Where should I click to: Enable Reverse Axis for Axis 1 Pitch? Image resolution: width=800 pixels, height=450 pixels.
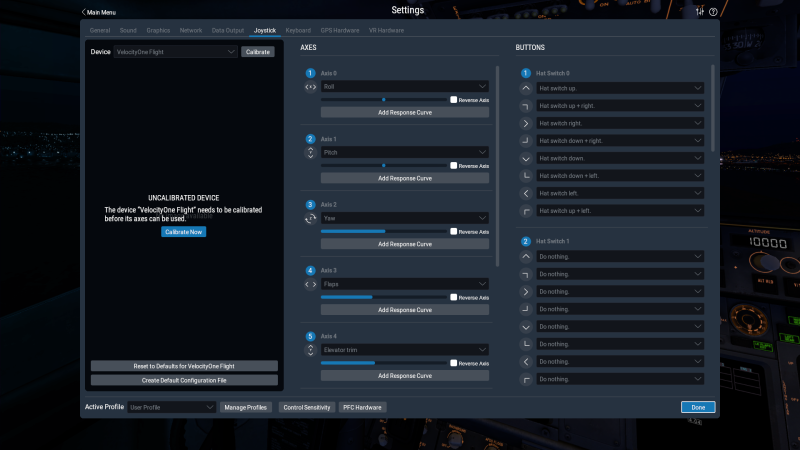point(454,166)
